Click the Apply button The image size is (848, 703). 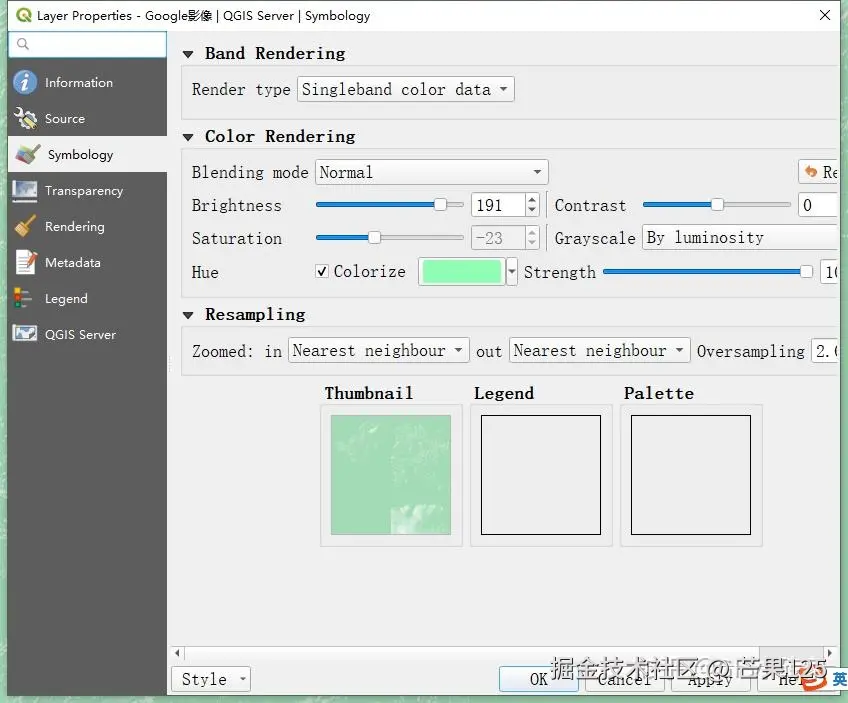point(711,679)
